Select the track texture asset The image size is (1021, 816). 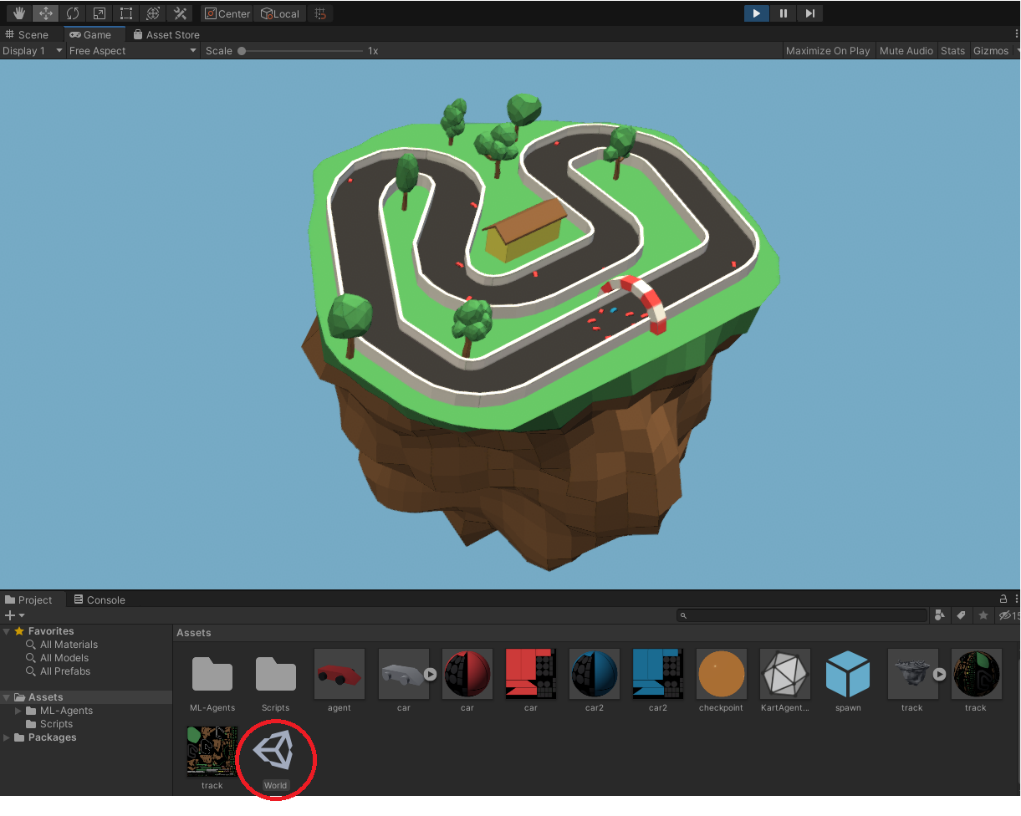click(212, 752)
